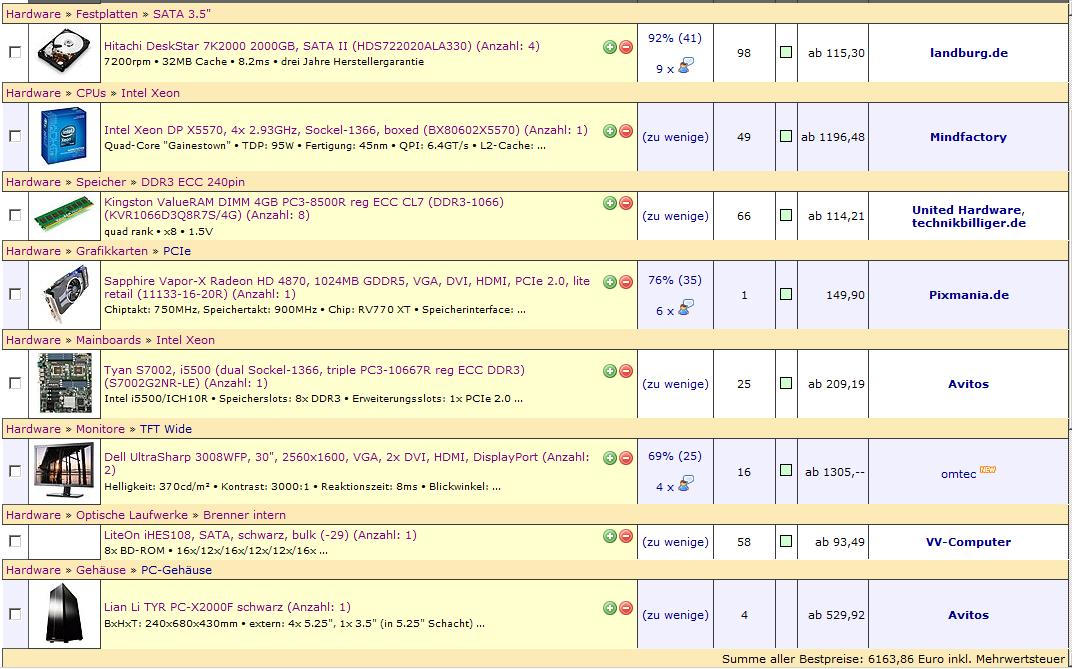Tick the checkbox left of Hitachi DeskStar

[14, 52]
